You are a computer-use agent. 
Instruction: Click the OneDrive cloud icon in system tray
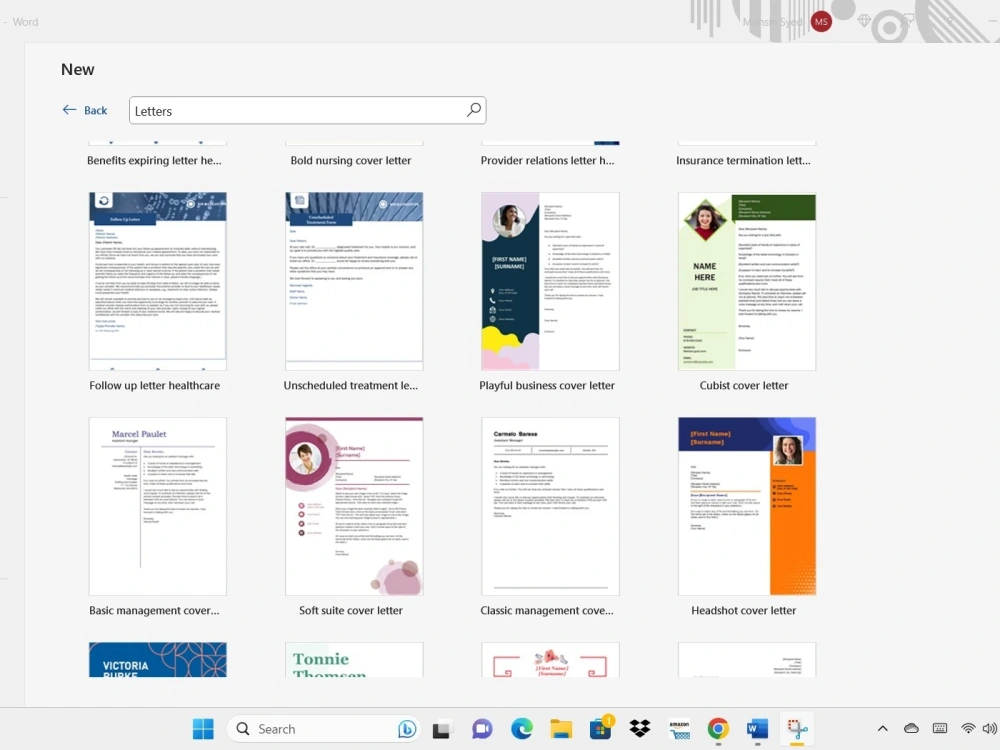[x=911, y=728]
